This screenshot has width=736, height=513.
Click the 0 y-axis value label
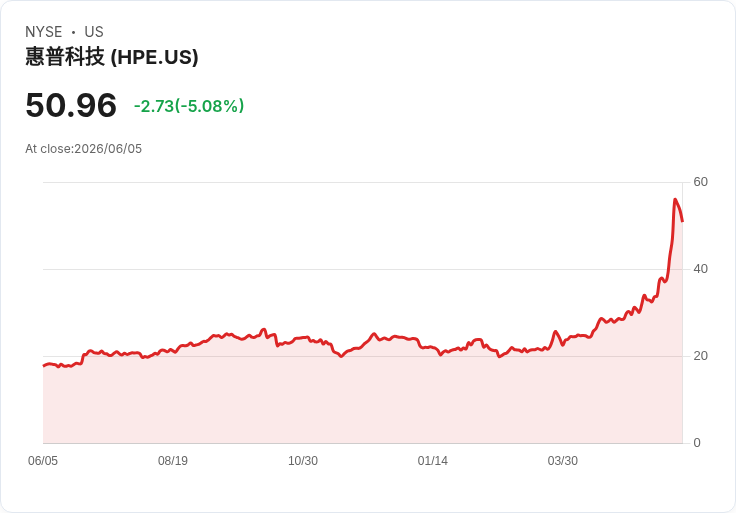697,443
